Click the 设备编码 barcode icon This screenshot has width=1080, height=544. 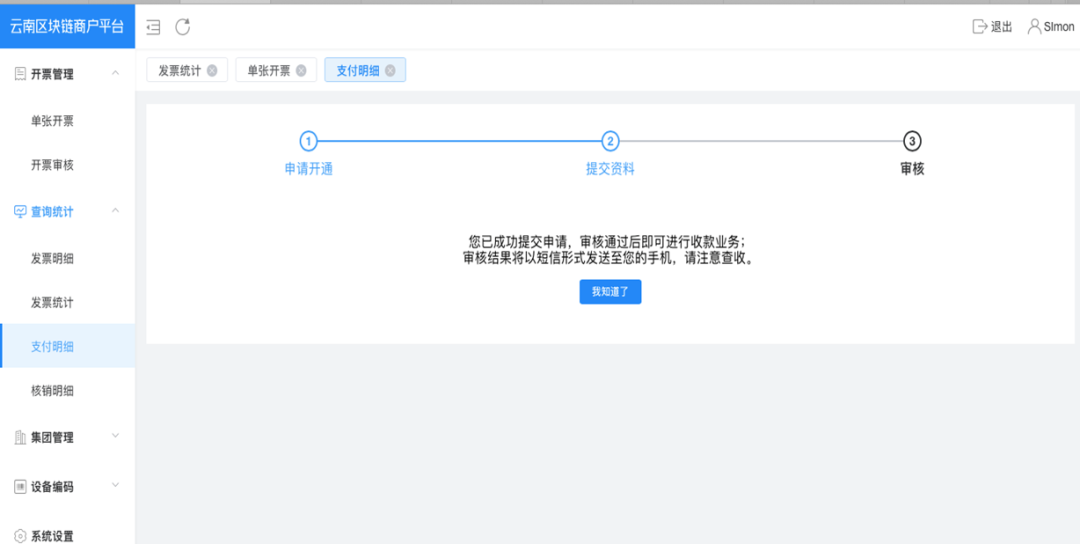tap(20, 487)
